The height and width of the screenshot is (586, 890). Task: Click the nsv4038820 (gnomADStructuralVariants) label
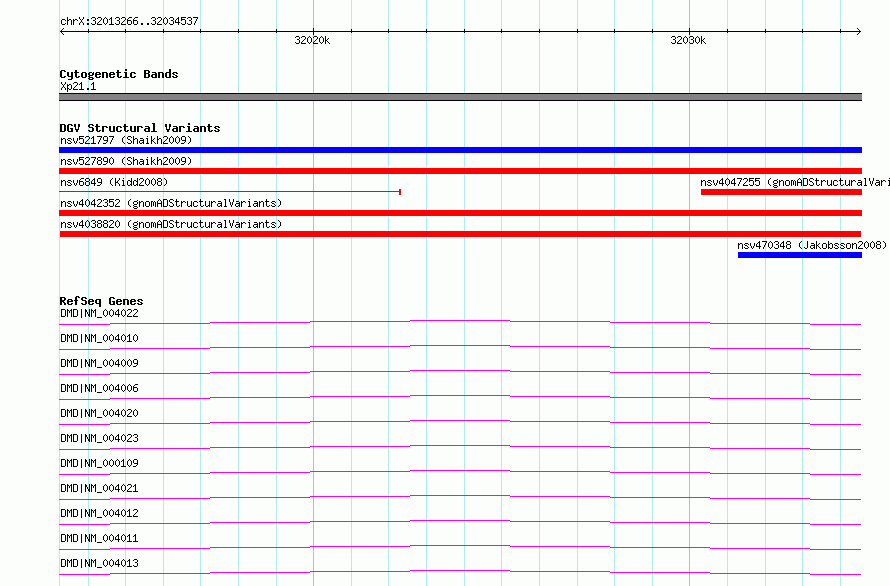pos(171,224)
